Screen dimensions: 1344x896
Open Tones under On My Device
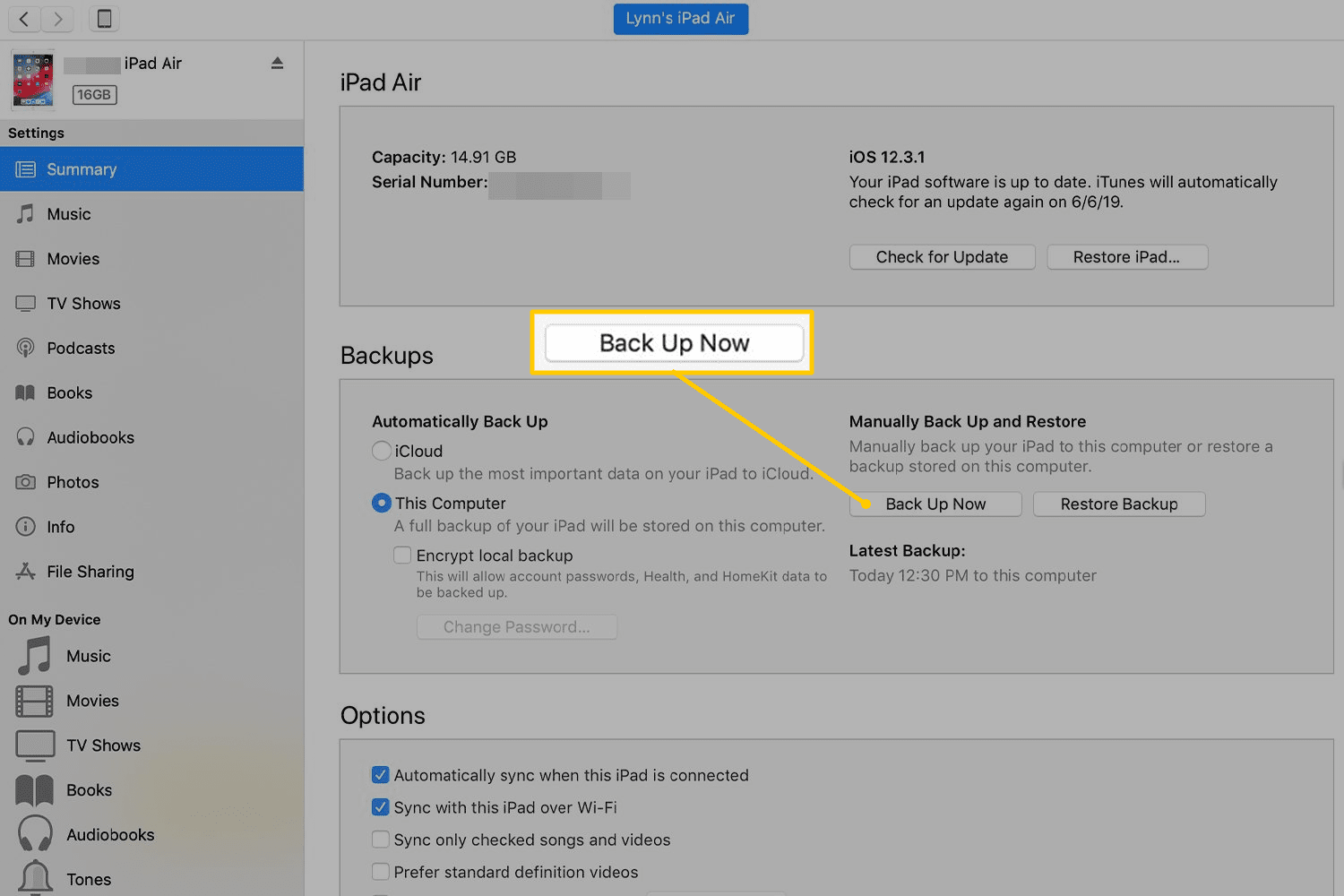(x=88, y=879)
